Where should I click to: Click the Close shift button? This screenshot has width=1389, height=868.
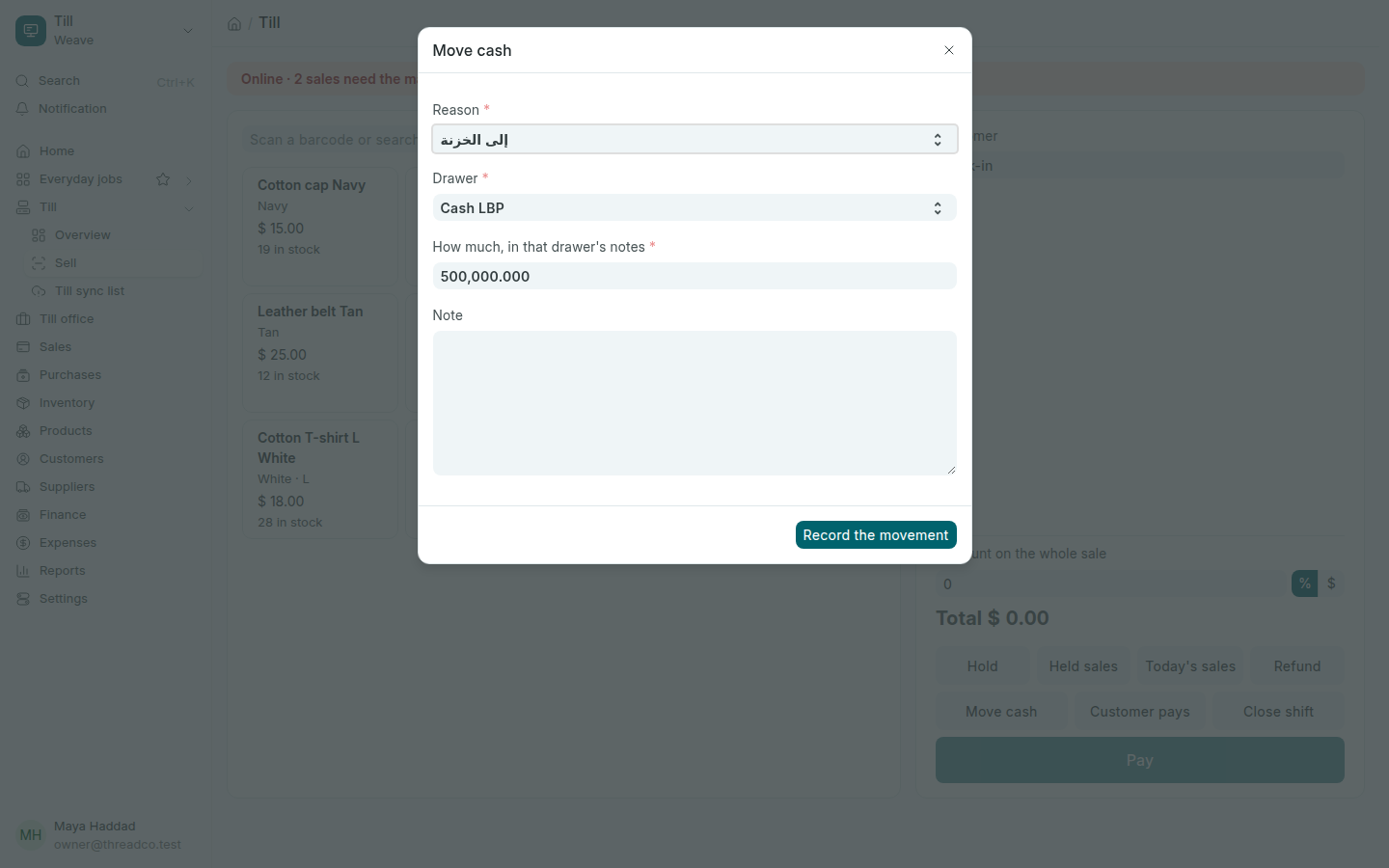(x=1278, y=712)
